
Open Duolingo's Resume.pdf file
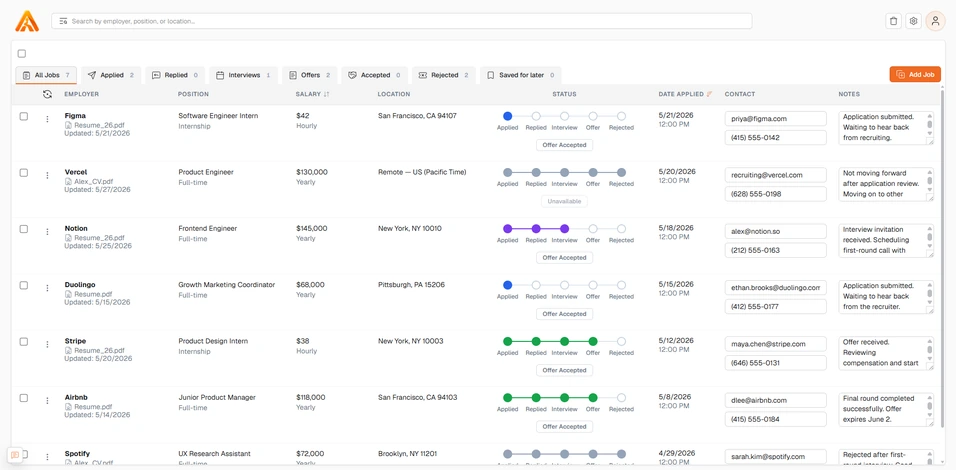[x=88, y=294]
